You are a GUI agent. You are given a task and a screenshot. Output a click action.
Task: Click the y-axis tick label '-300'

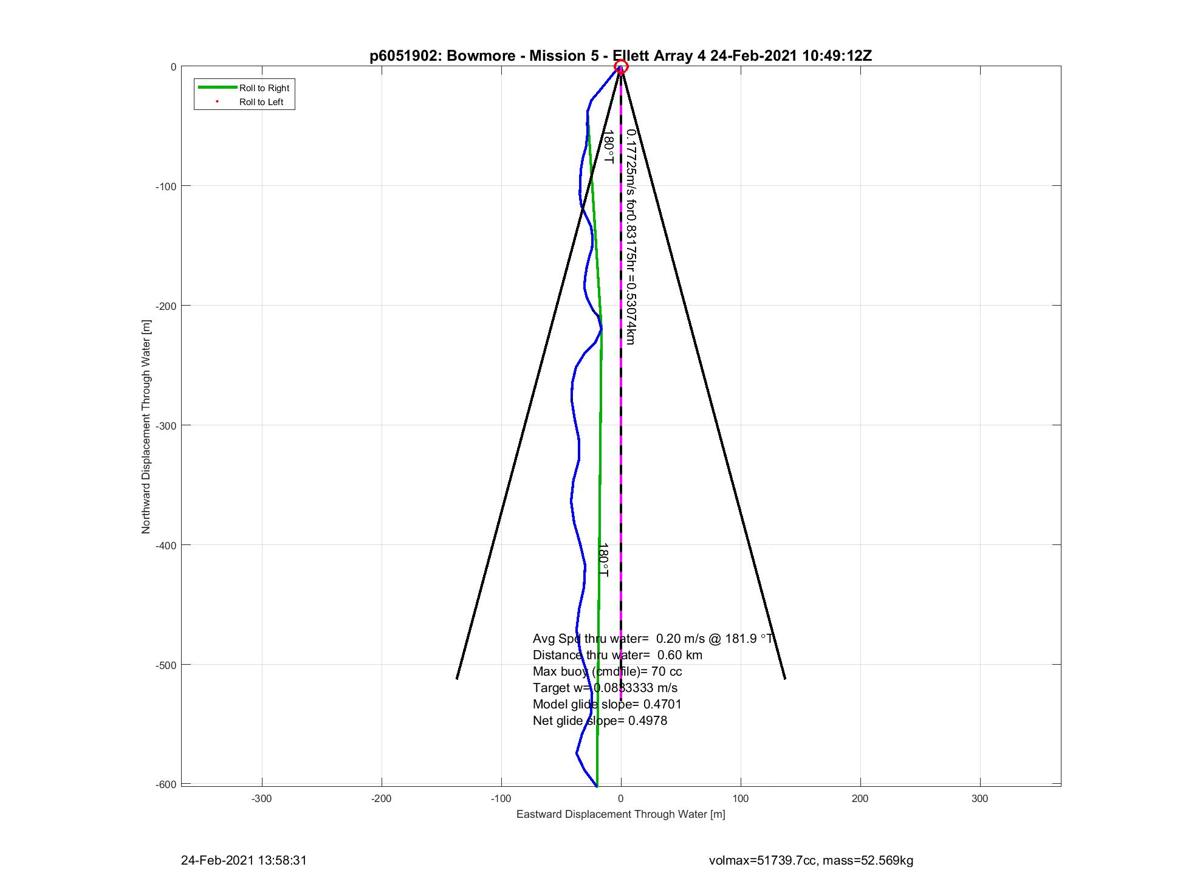(166, 426)
